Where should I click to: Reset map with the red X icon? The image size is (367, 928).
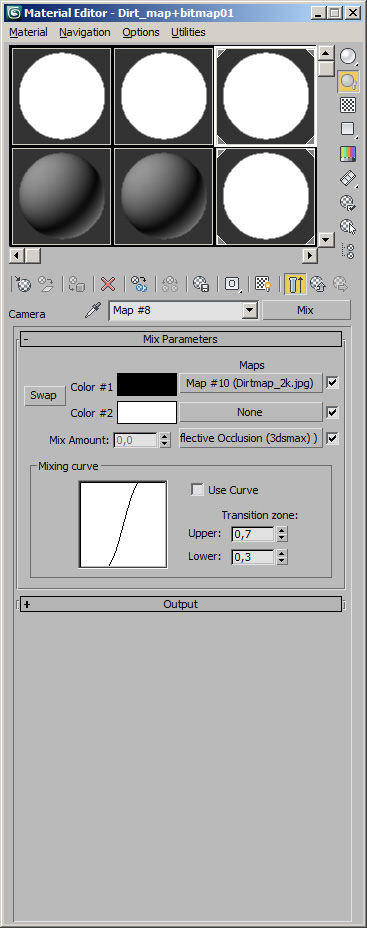(108, 284)
